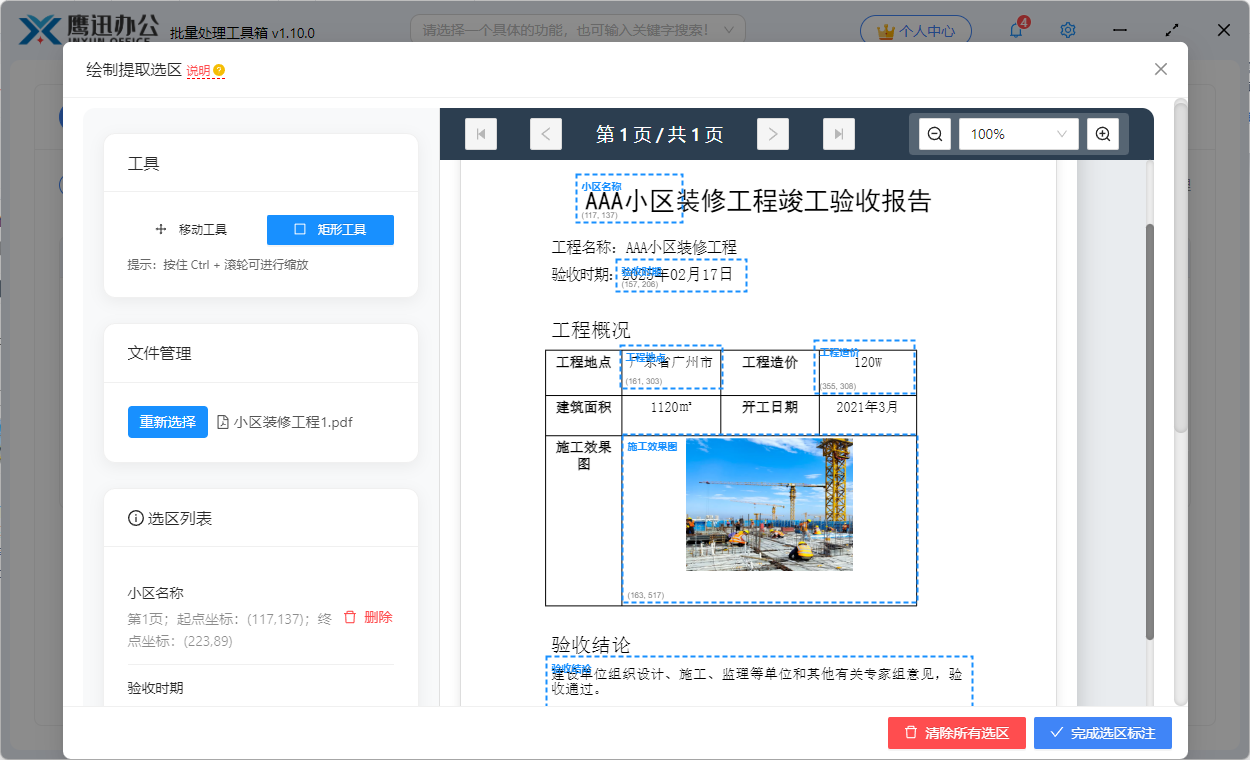This screenshot has width=1250, height=760.
Task: Jump to the first page icon
Action: coord(481,133)
